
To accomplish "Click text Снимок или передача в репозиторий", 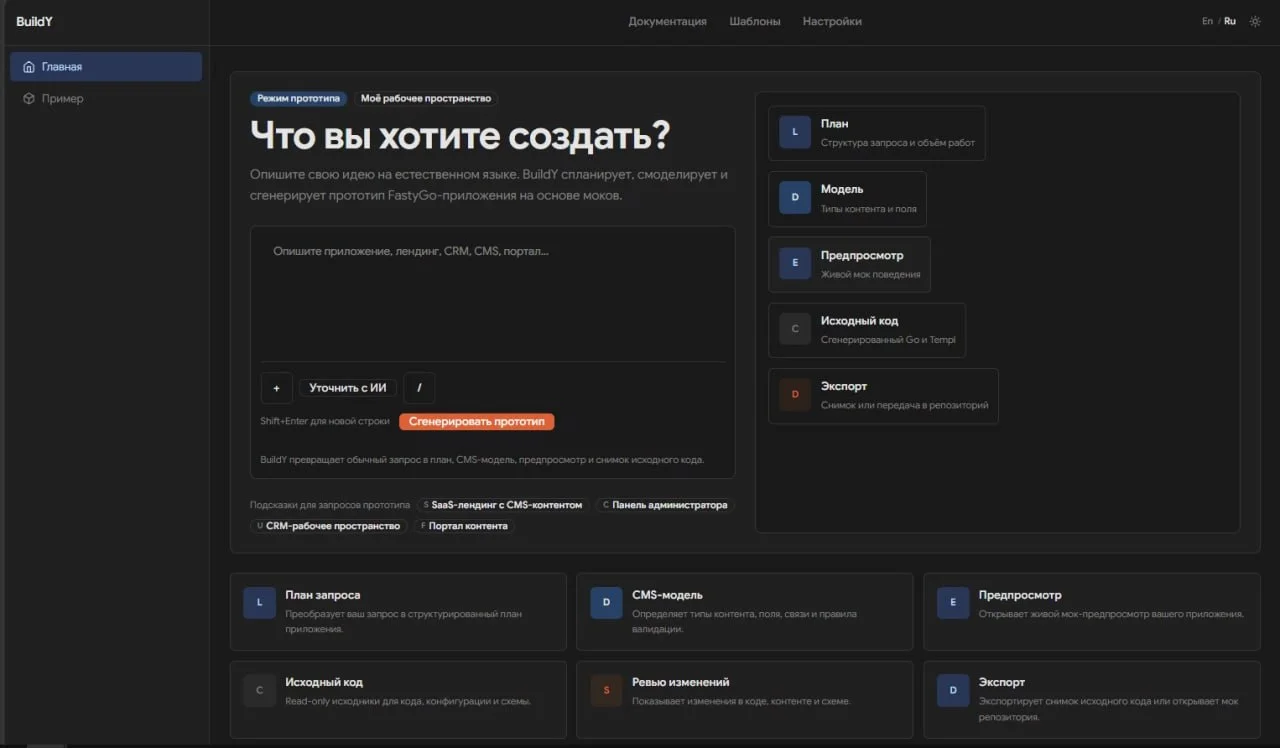I will 905,405.
